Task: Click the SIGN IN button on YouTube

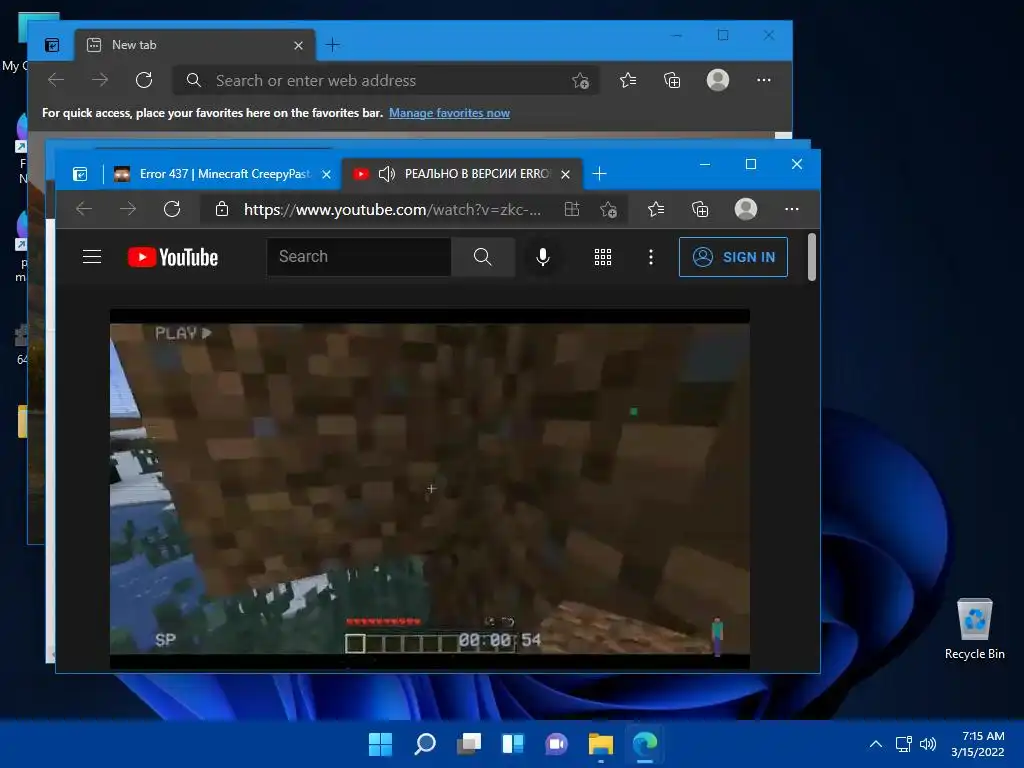Action: tap(733, 257)
